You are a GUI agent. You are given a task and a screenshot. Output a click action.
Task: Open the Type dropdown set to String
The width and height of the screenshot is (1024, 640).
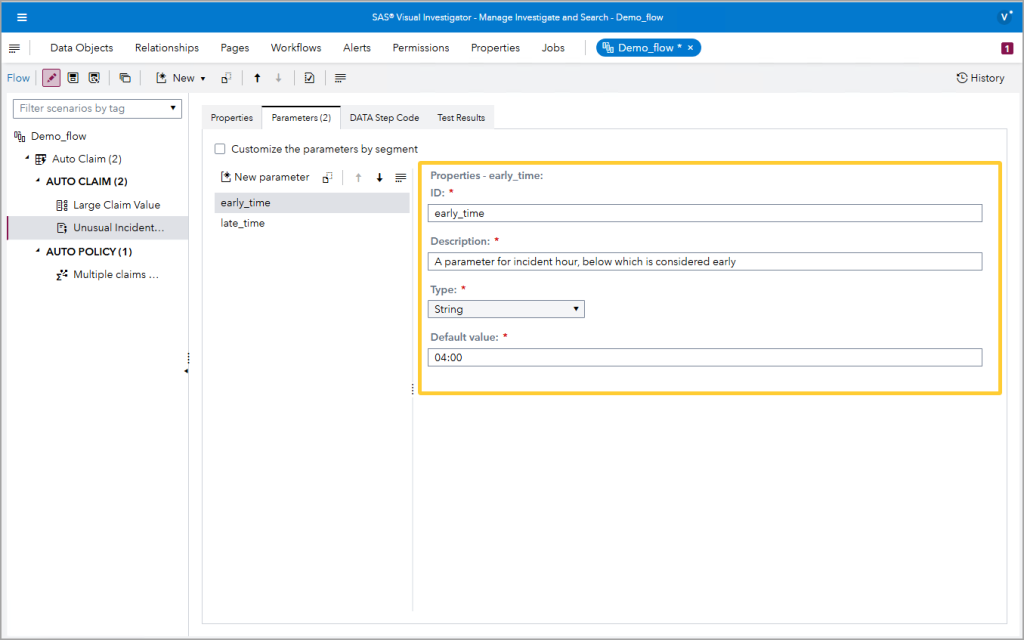507,309
